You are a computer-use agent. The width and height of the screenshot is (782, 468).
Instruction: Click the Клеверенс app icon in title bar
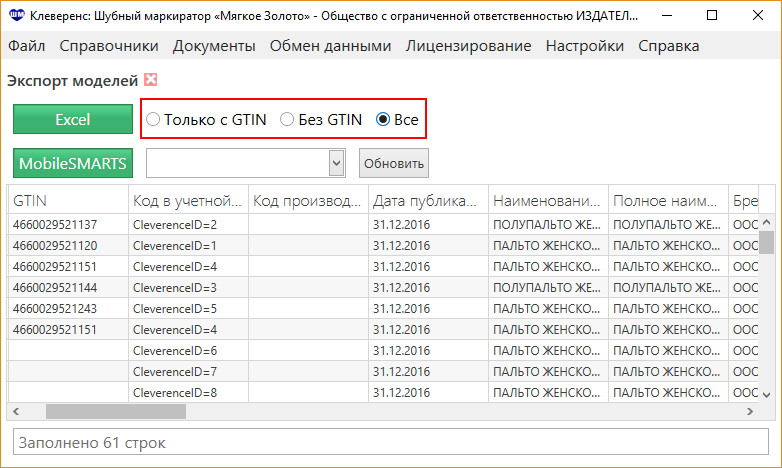(16, 15)
